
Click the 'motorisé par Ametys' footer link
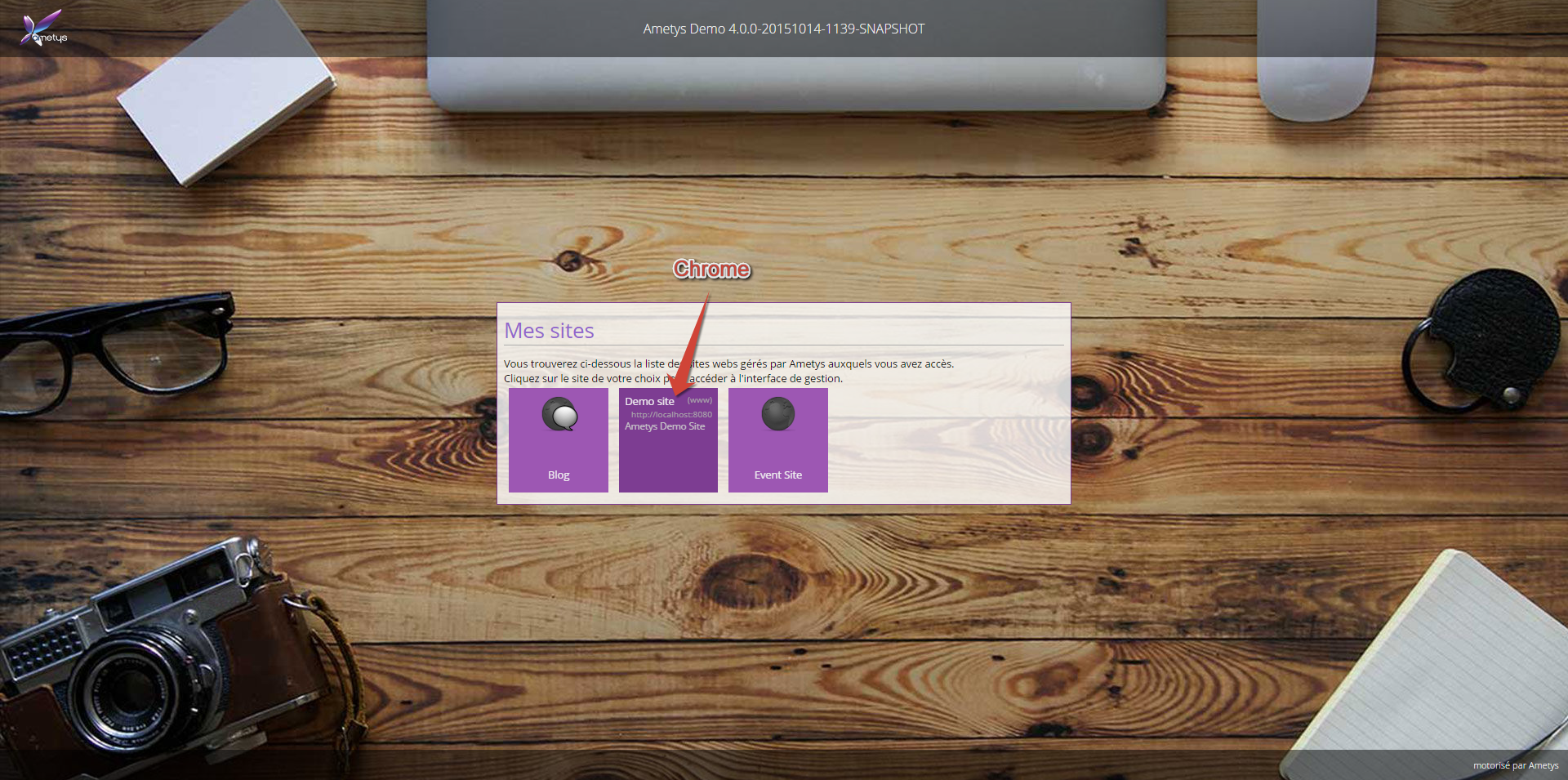coord(1515,766)
